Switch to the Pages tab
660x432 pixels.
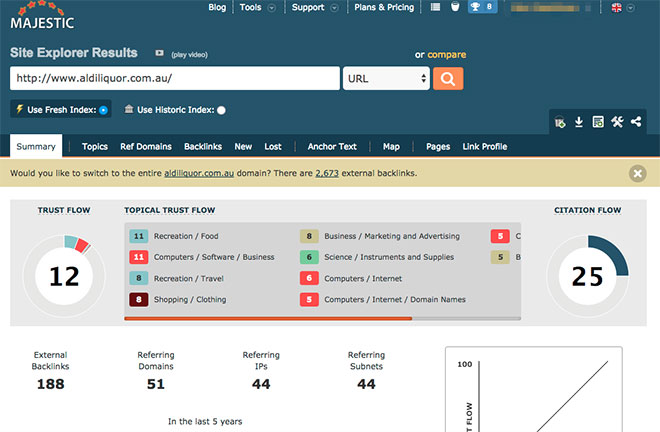point(438,147)
